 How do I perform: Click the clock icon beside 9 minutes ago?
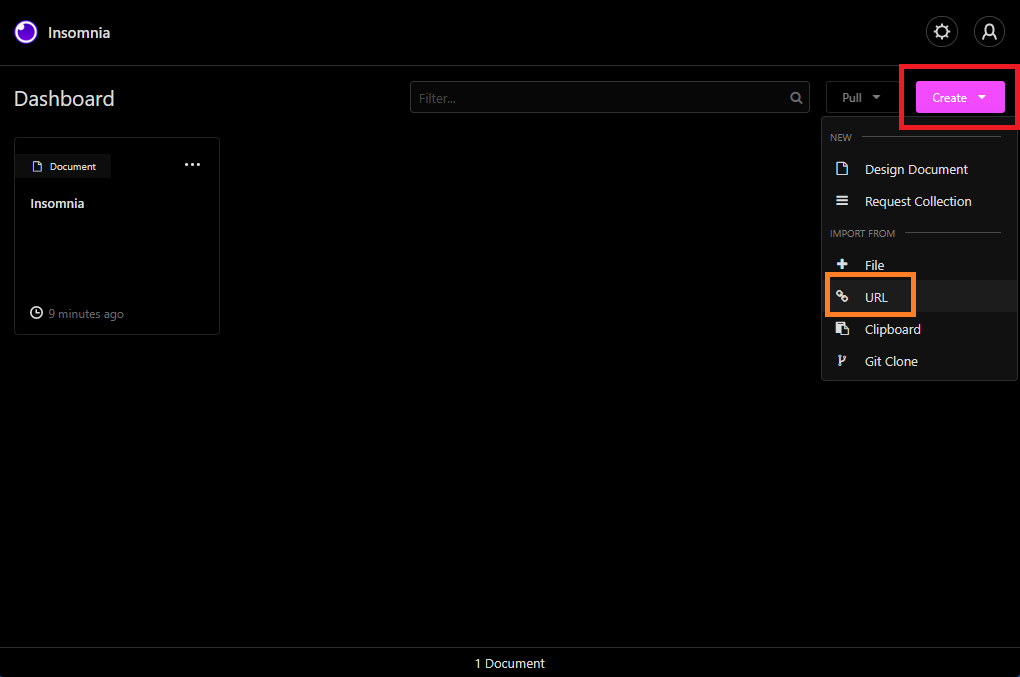pyautogui.click(x=37, y=313)
